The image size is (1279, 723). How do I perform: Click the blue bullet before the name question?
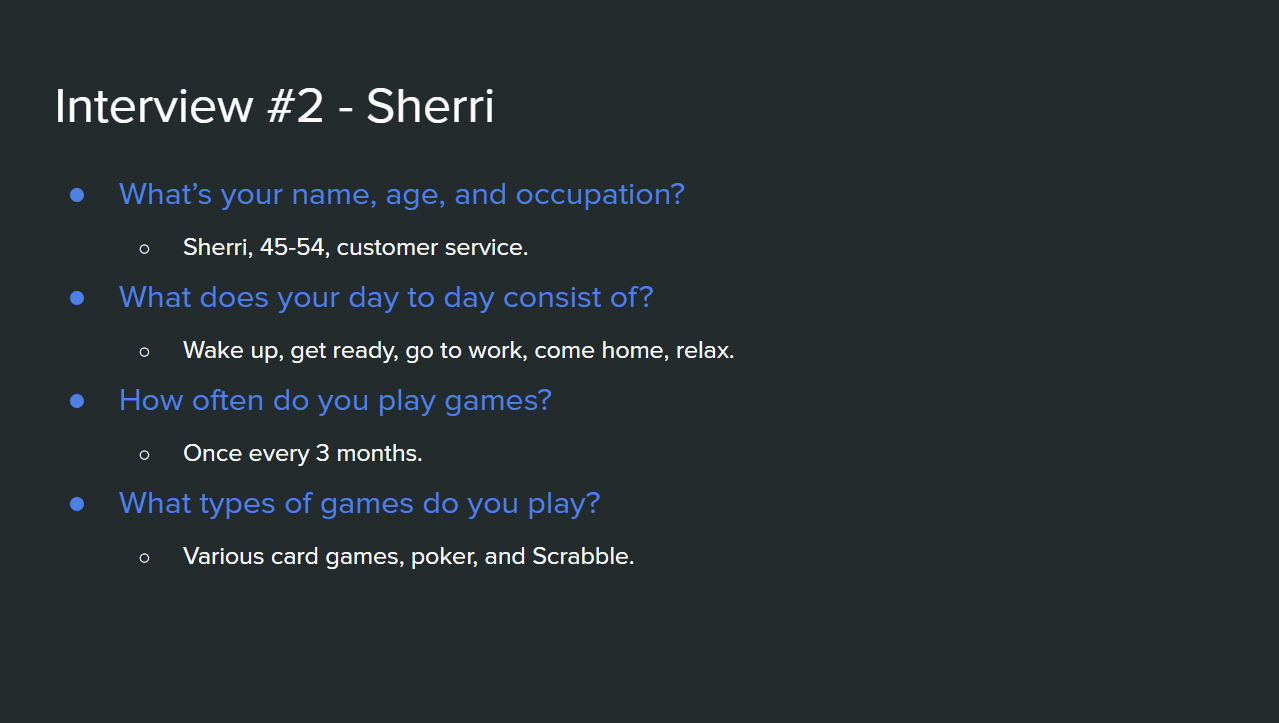[x=77, y=195]
